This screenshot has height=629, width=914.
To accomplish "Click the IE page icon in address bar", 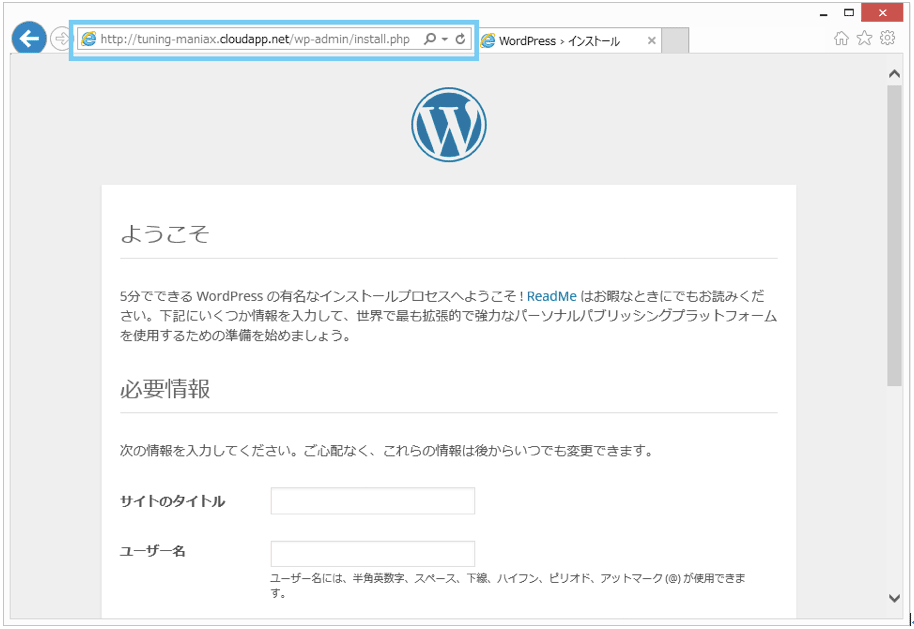I will [x=89, y=39].
